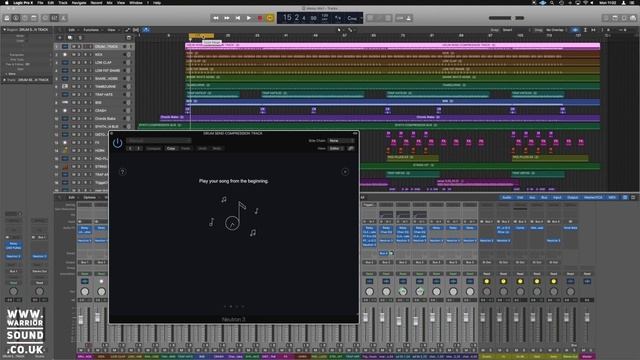The height and width of the screenshot is (360, 640).
Task: Open the plugin View dropdown set to Editor
Action: pos(337,149)
